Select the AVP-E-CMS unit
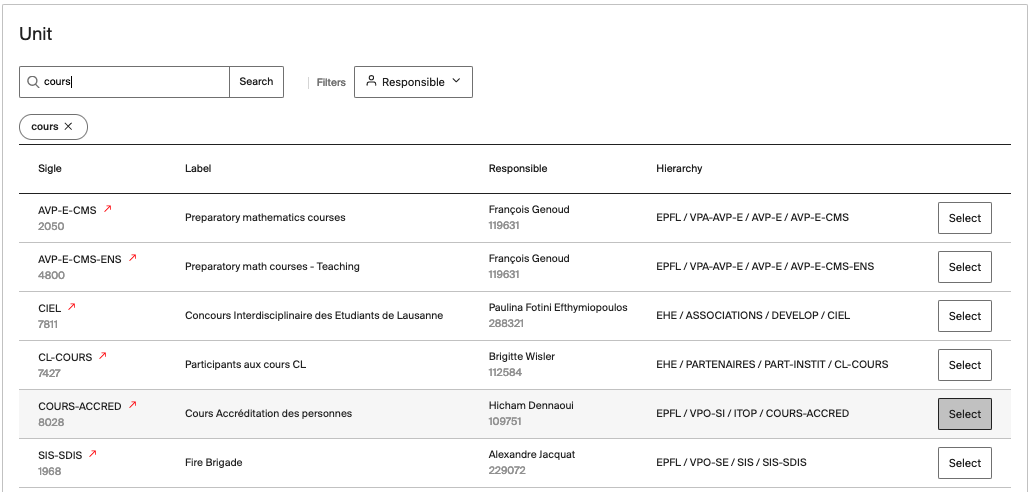Image resolution: width=1033 pixels, height=492 pixels. [x=964, y=218]
